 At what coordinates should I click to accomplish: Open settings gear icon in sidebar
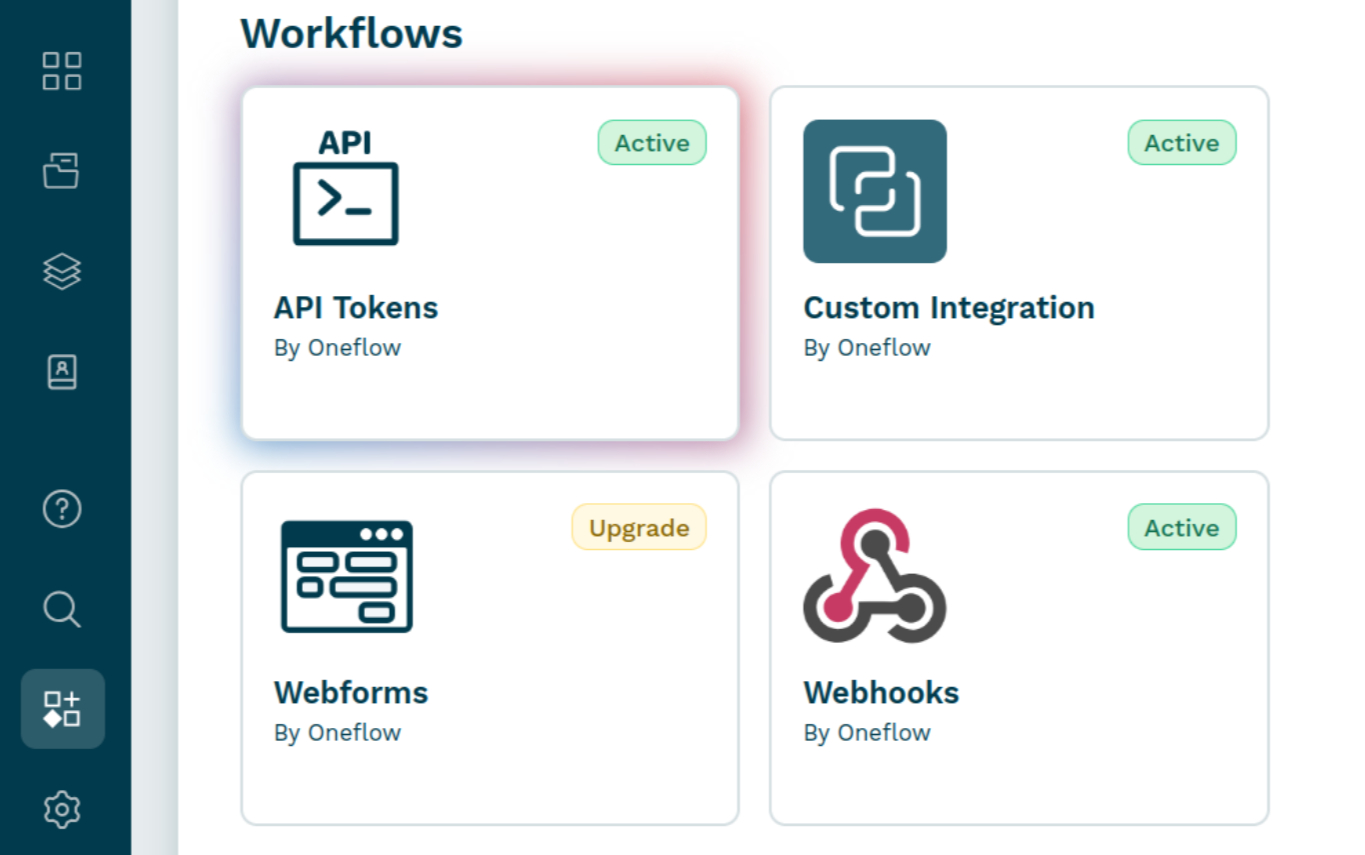[62, 809]
